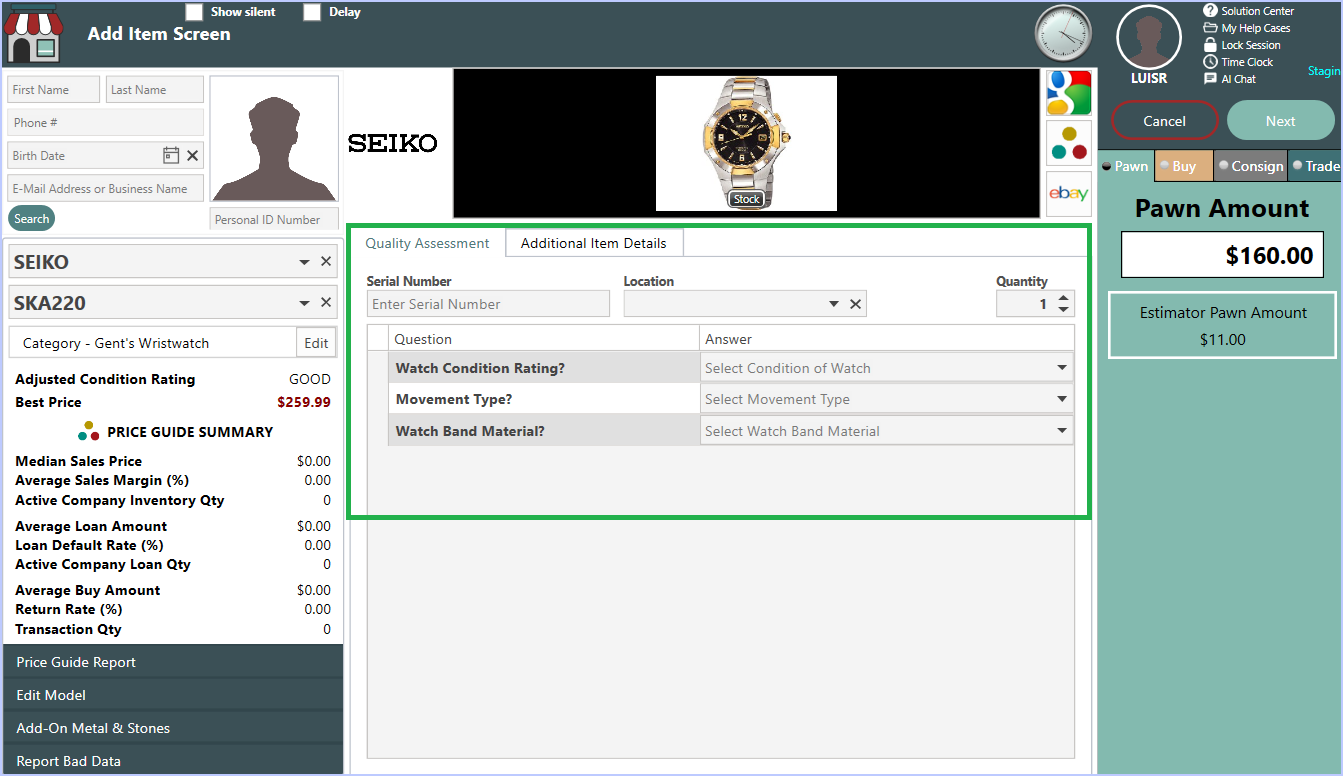
Task: Click Adjusted Condition Rating GOOD value
Action: [310, 379]
